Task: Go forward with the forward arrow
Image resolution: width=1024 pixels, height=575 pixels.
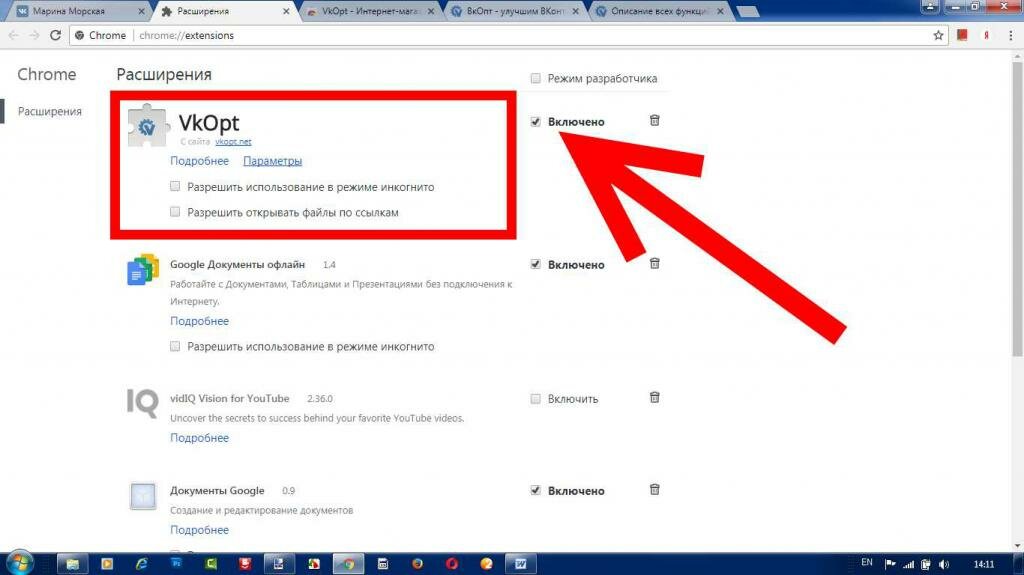Action: (34, 35)
